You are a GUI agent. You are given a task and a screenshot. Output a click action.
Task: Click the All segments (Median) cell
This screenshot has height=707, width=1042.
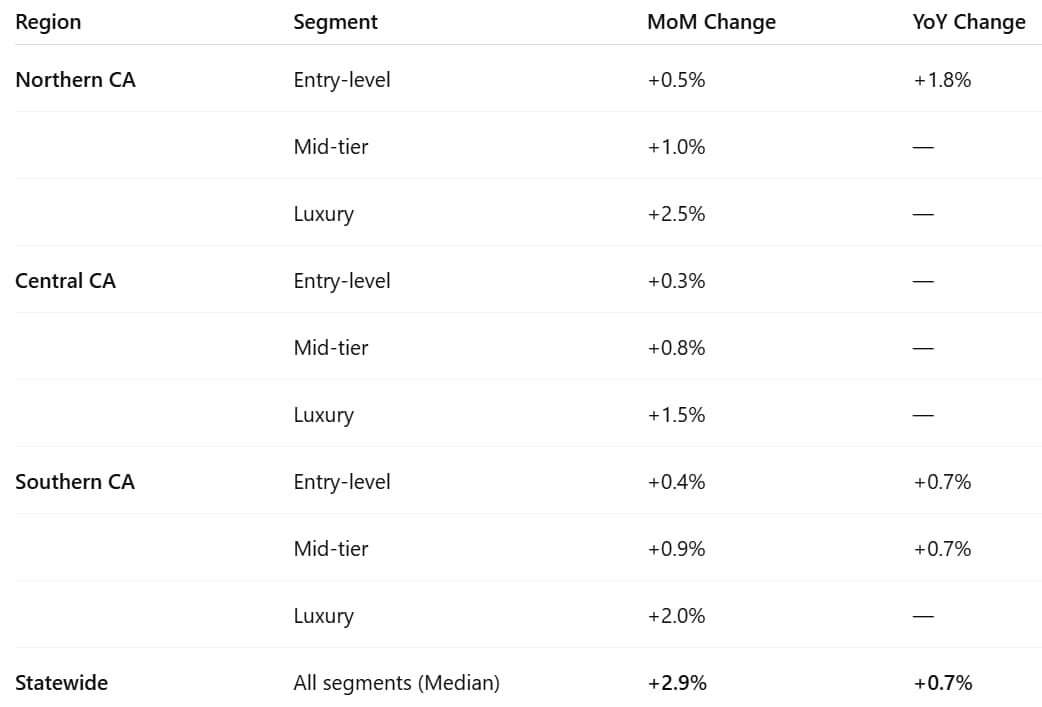397,683
